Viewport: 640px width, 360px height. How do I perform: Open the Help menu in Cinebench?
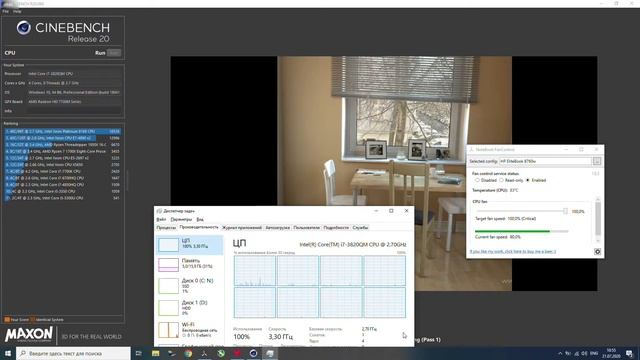click(17, 11)
